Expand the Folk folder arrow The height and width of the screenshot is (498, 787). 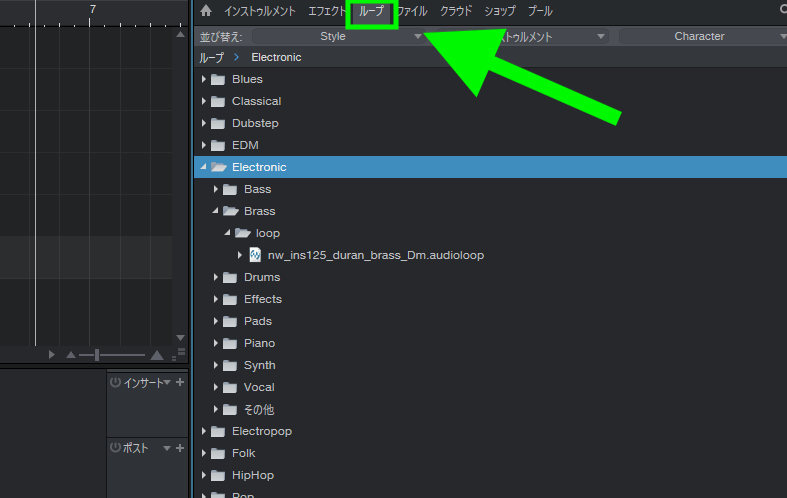click(203, 453)
